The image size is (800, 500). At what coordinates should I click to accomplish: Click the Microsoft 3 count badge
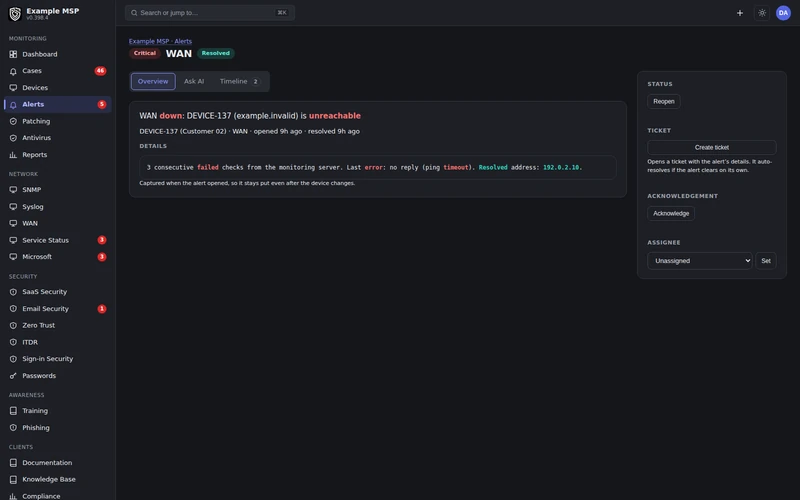pyautogui.click(x=102, y=257)
